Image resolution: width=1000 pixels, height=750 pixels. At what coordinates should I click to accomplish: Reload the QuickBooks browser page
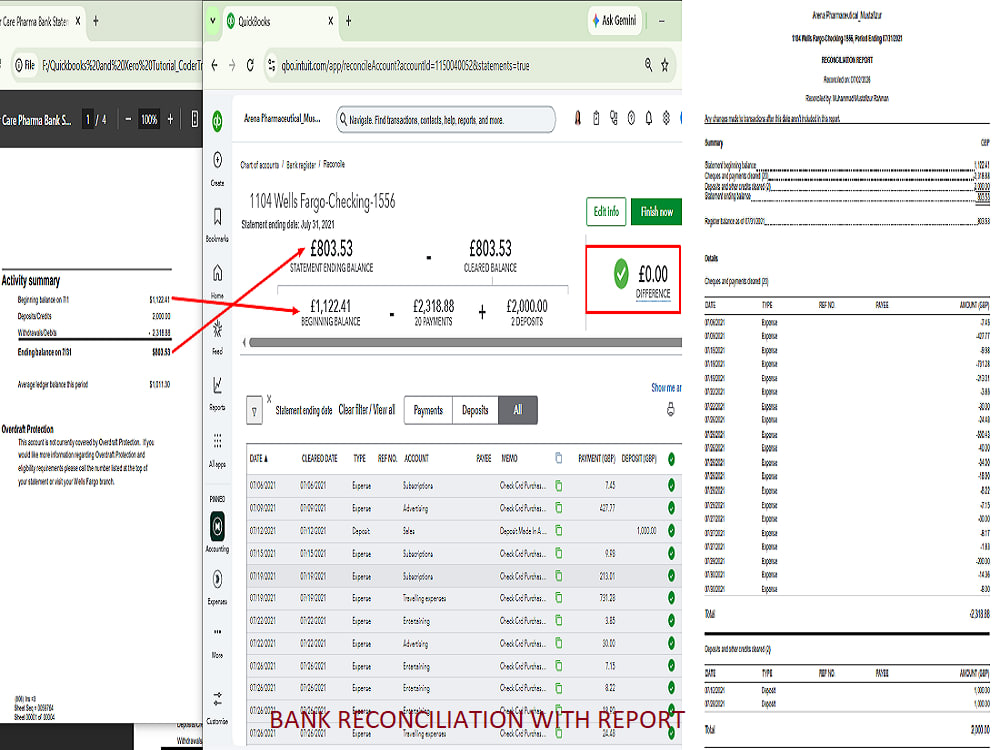(250, 65)
